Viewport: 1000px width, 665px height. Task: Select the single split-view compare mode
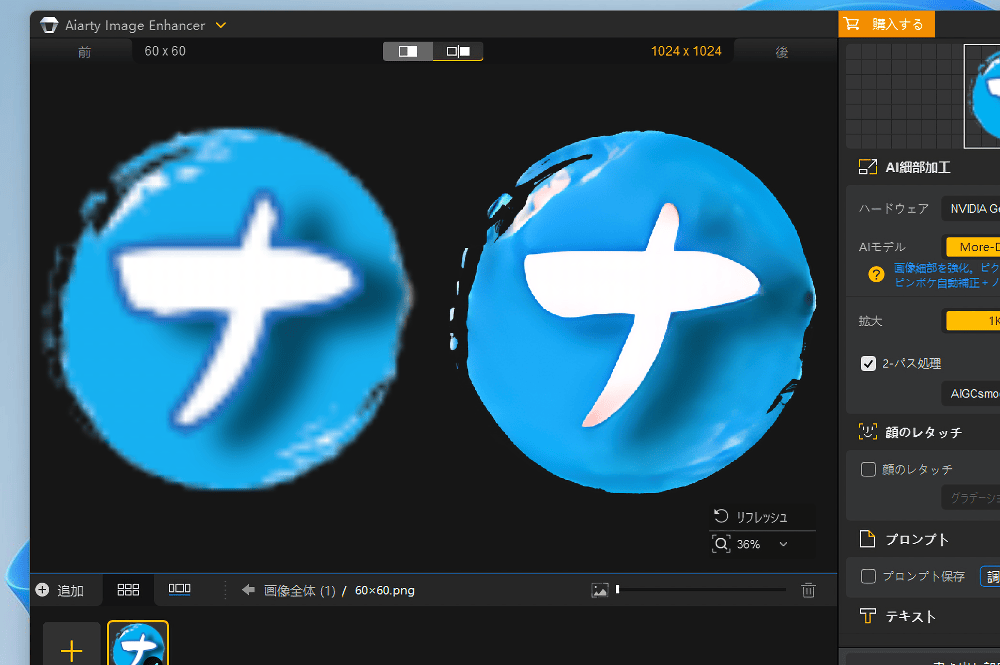(408, 51)
